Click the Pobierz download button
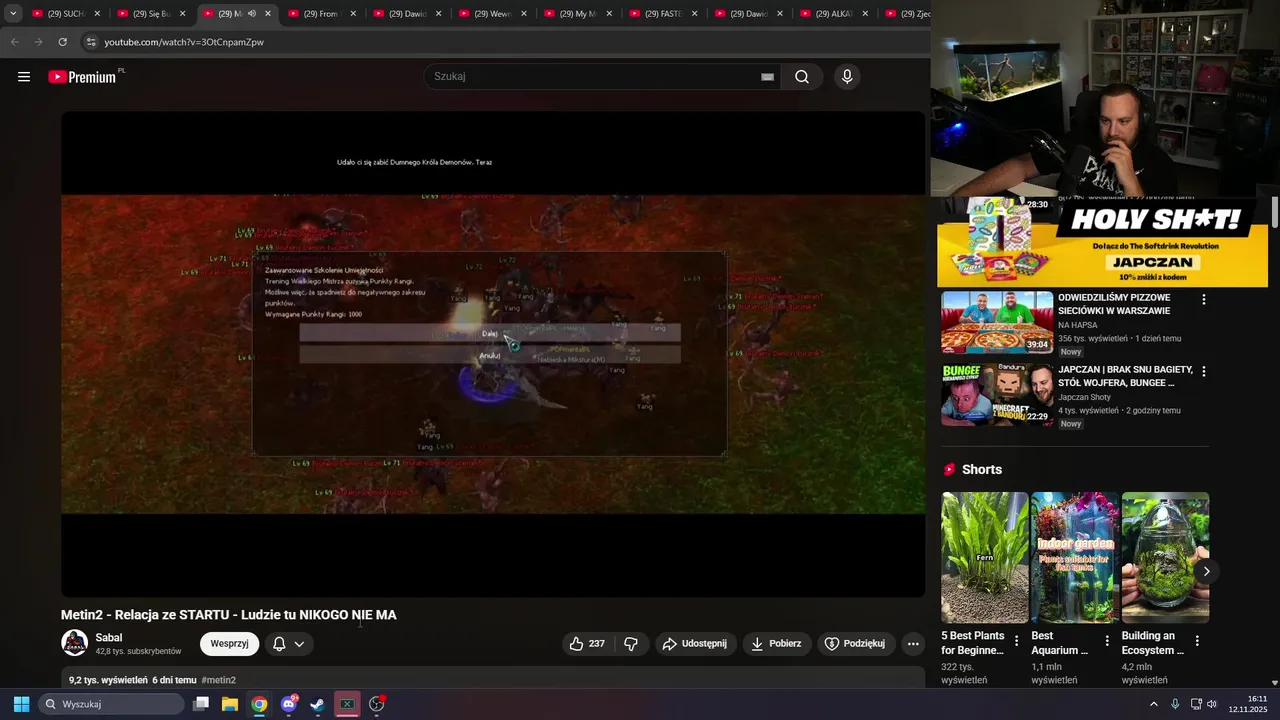The height and width of the screenshot is (720, 1280). coord(776,644)
